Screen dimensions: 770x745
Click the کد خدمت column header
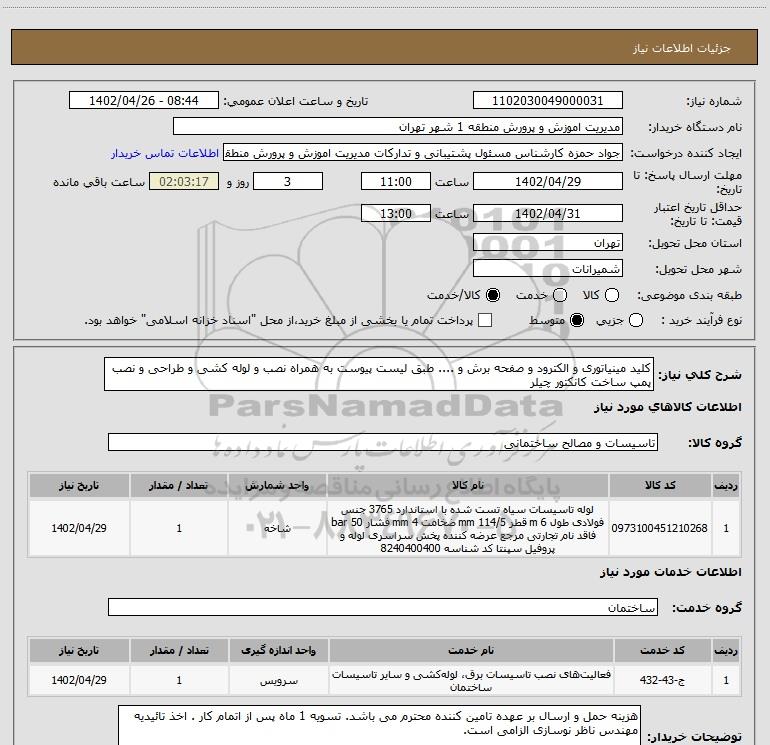(662, 650)
